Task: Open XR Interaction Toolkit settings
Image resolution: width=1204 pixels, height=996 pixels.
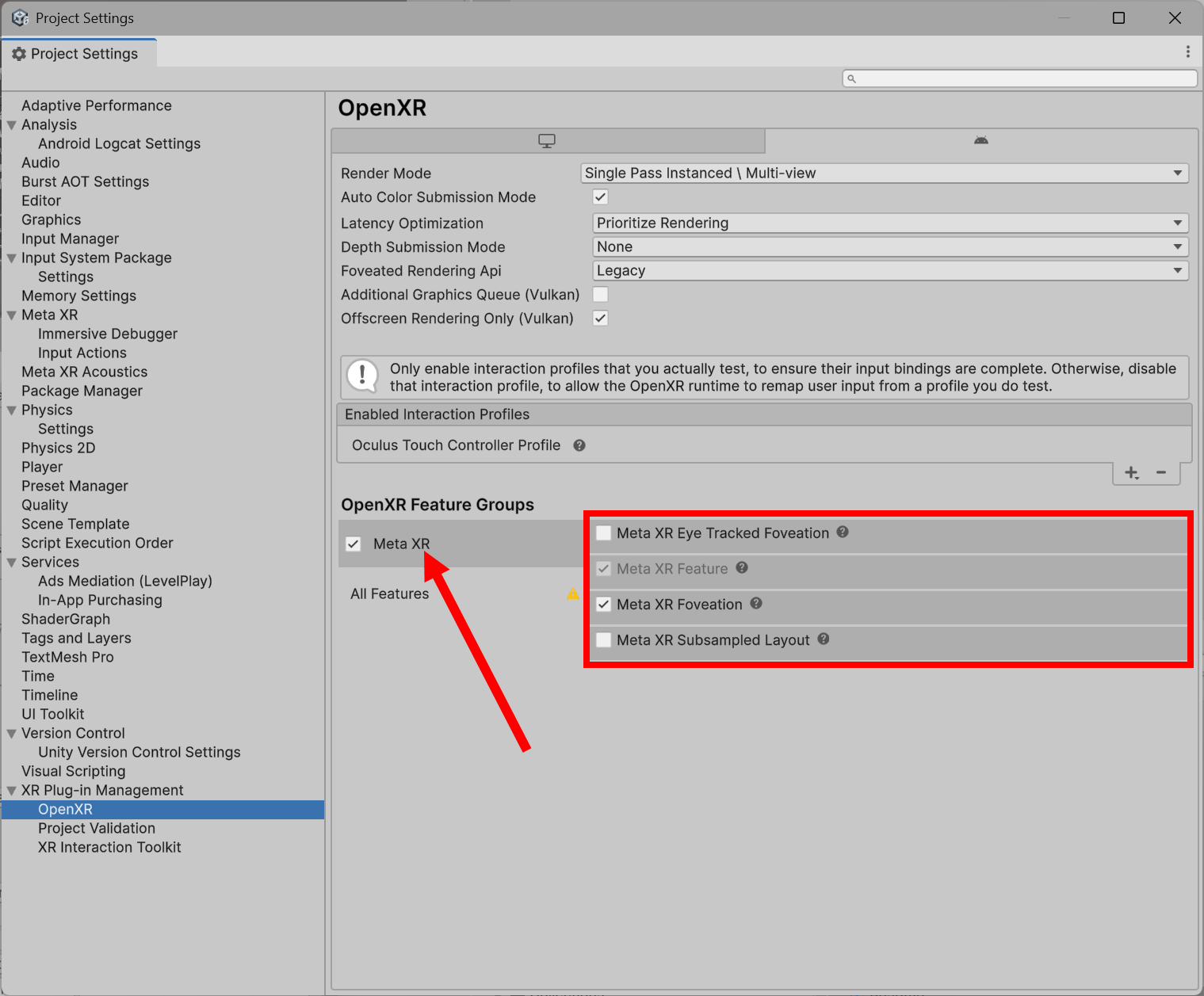Action: (x=109, y=847)
